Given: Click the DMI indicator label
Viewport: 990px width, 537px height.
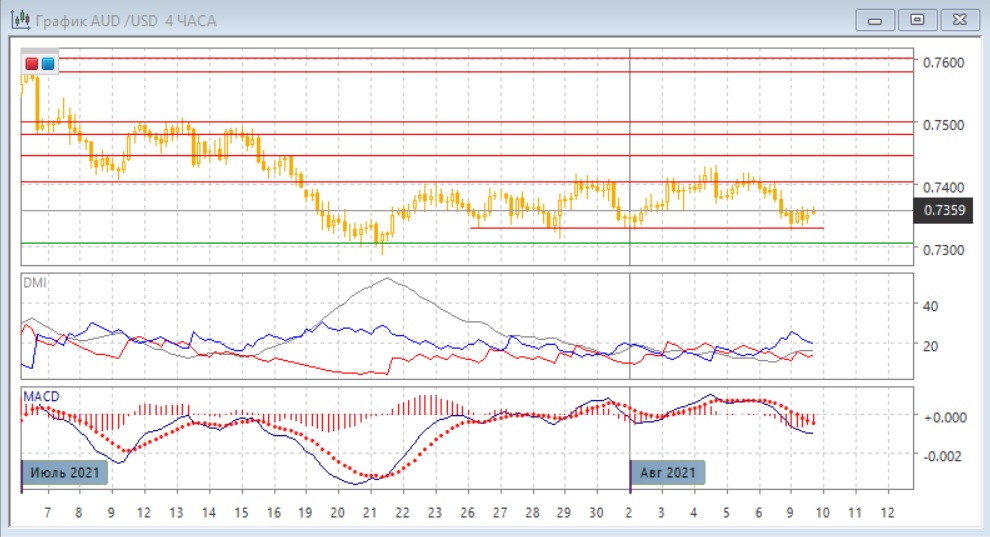Looking at the screenshot, I should click(35, 283).
